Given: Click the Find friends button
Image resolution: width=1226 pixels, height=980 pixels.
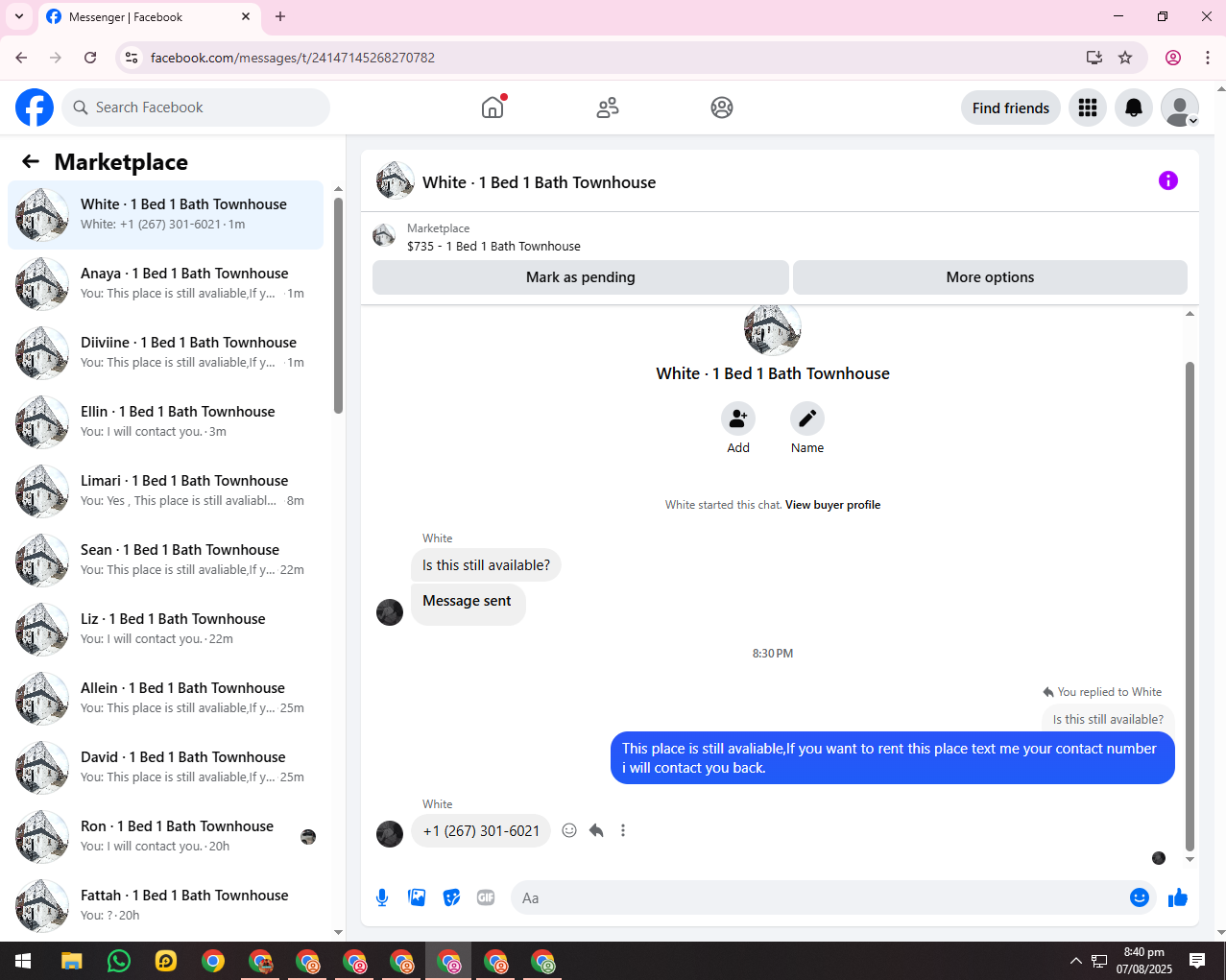Looking at the screenshot, I should click(x=1011, y=108).
